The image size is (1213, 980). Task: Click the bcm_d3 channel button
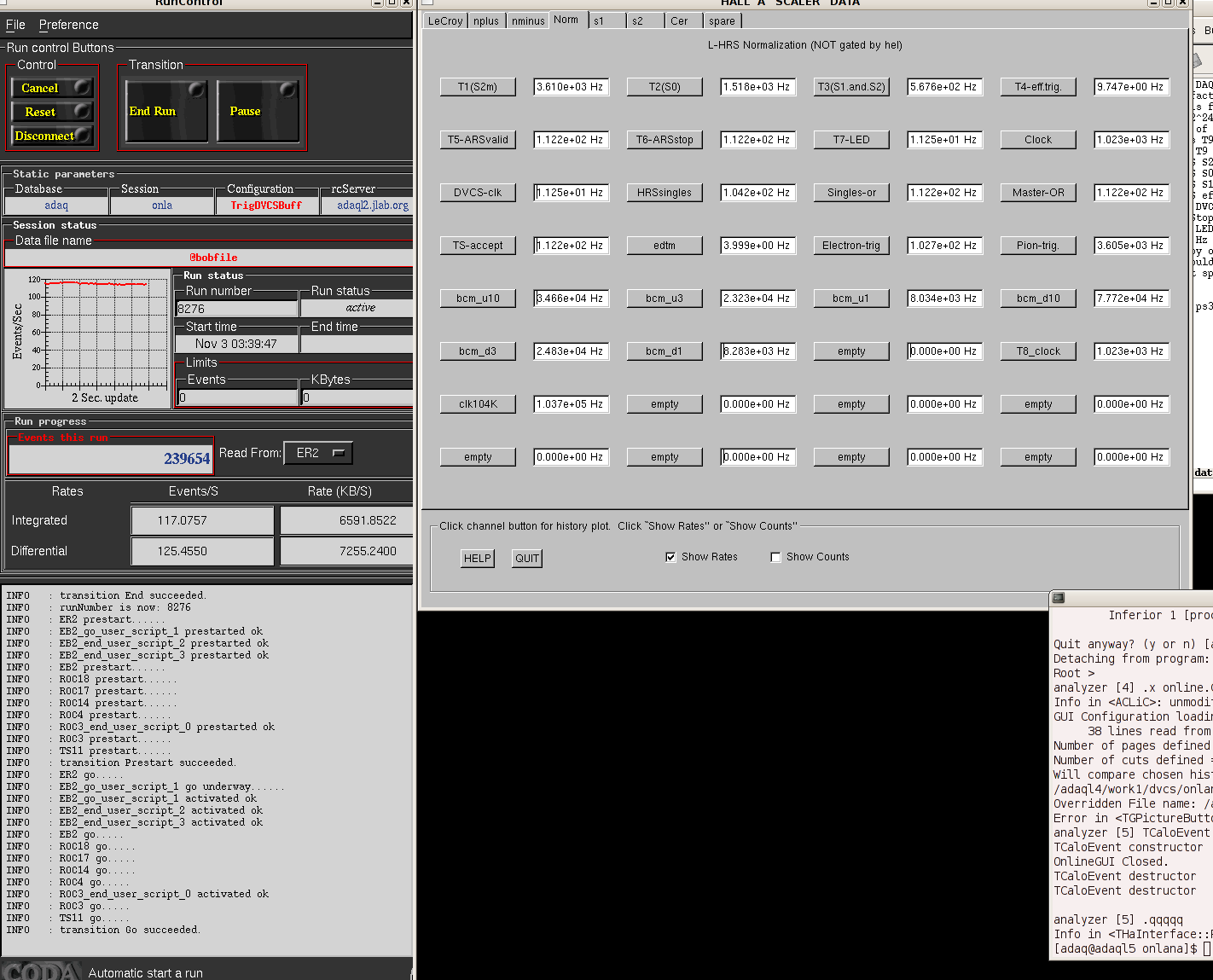pos(478,351)
